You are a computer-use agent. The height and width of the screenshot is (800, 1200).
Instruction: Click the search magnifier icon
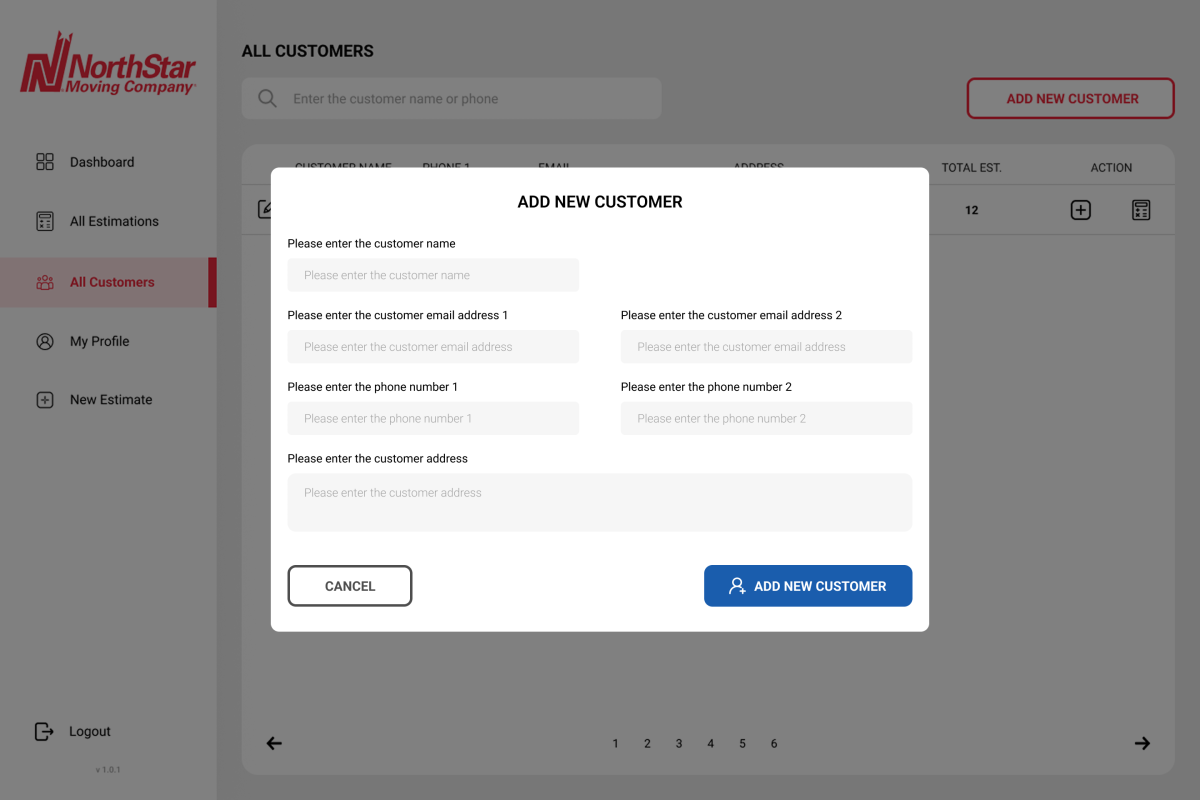coord(267,98)
